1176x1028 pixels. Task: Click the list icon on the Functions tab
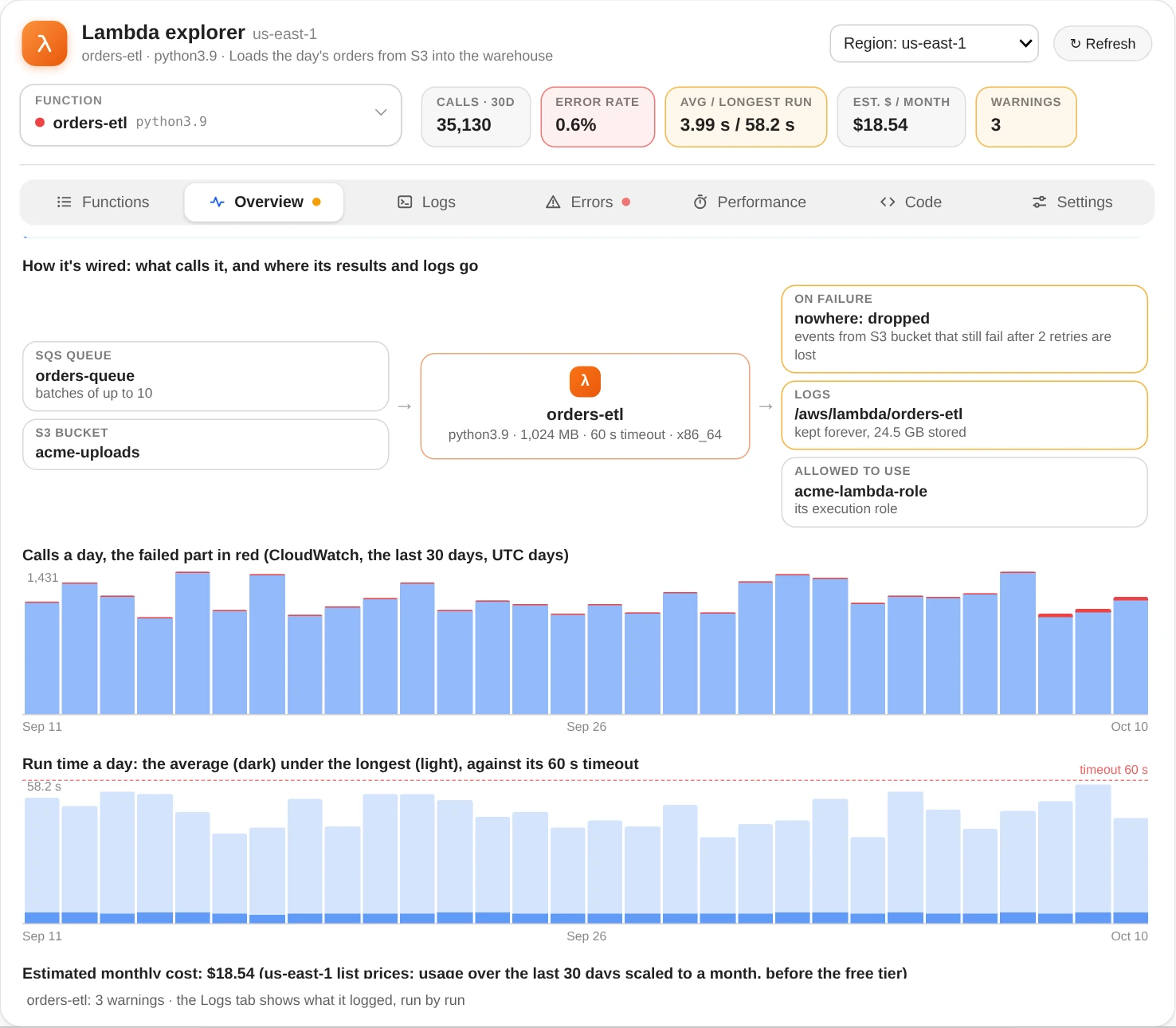(x=65, y=202)
